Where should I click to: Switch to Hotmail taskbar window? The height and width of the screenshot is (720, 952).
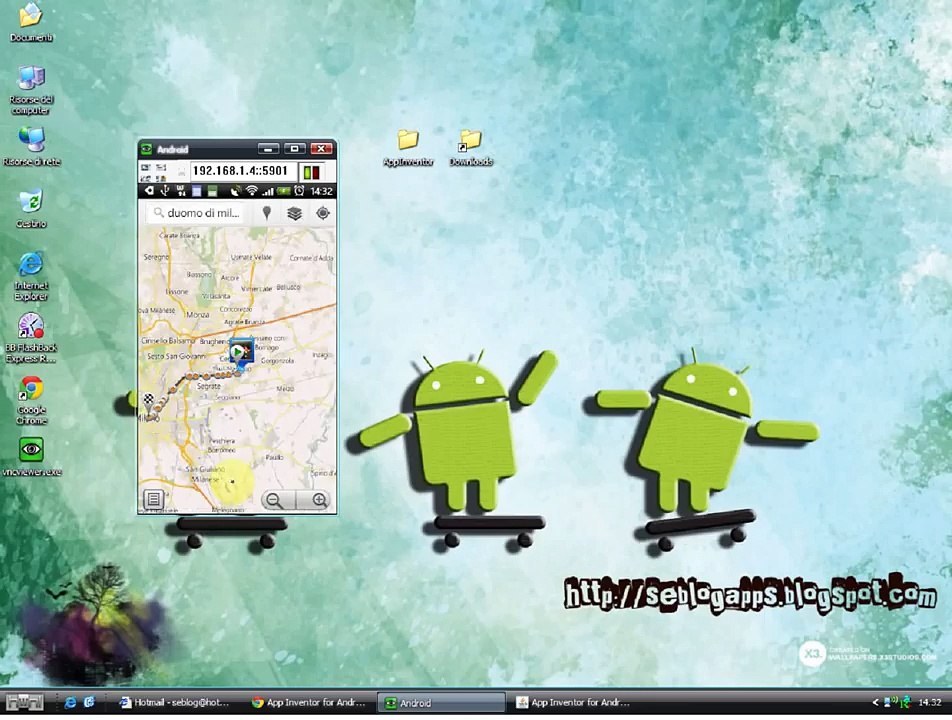[176, 702]
